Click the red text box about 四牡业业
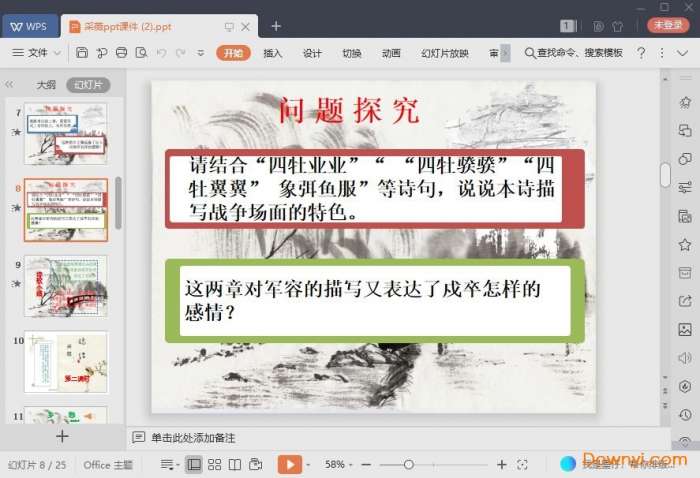Screen dimensions: 700x478 [x=375, y=189]
